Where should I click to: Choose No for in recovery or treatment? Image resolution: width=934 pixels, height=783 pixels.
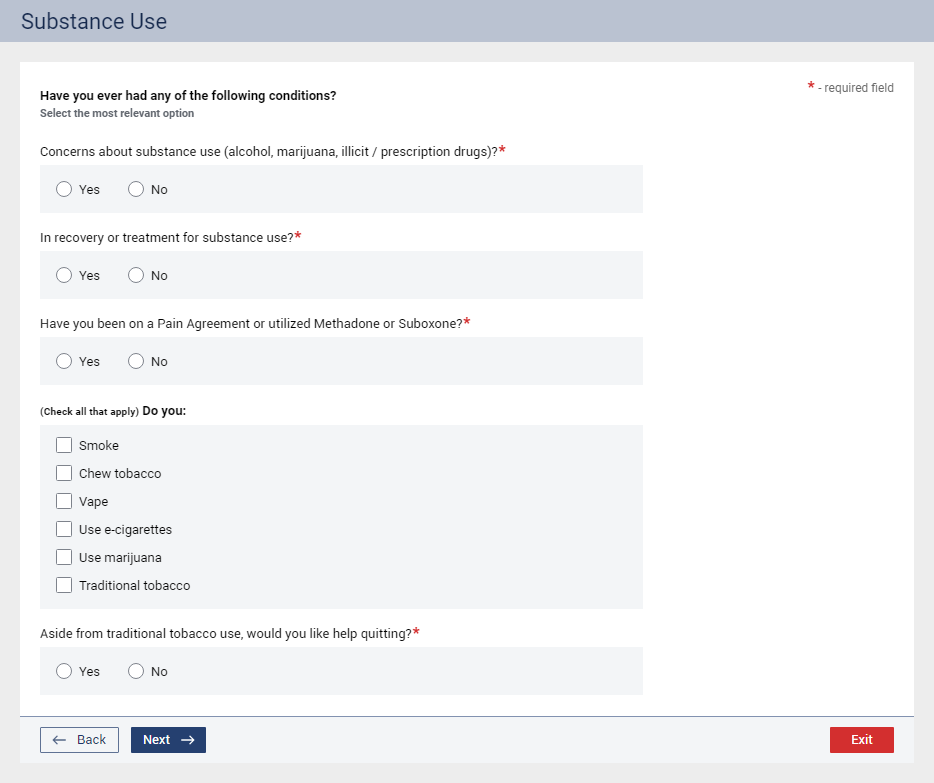(136, 275)
